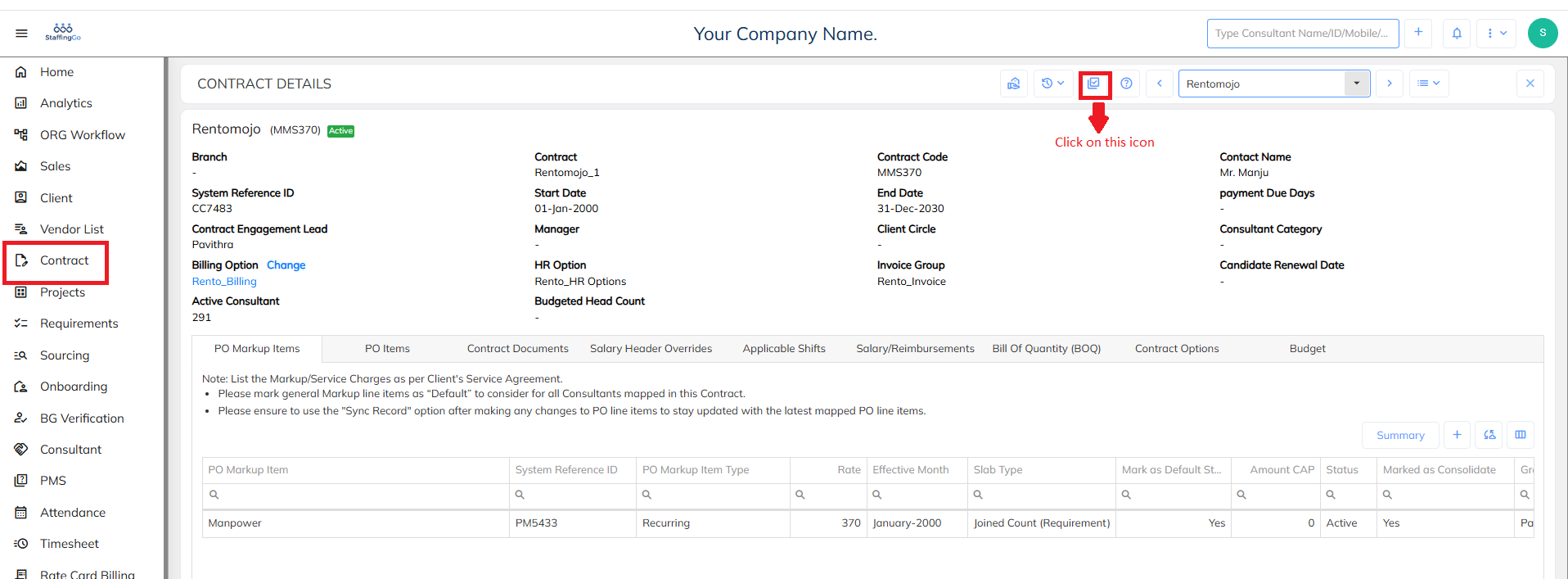The height and width of the screenshot is (579, 1568).
Task: Open the history dropdown in the toolbar
Action: pos(1053,84)
